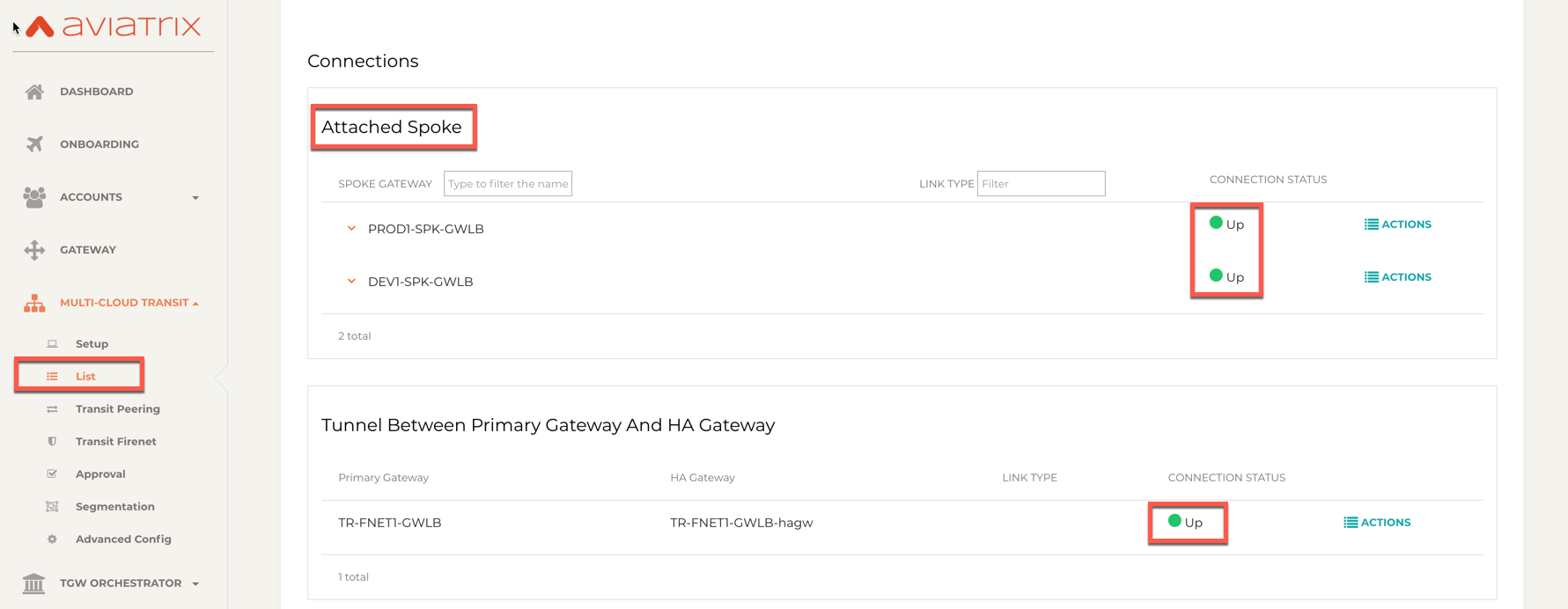Viewport: 1568px width, 609px height.
Task: Click the Advanced Config gear icon
Action: pyautogui.click(x=52, y=539)
